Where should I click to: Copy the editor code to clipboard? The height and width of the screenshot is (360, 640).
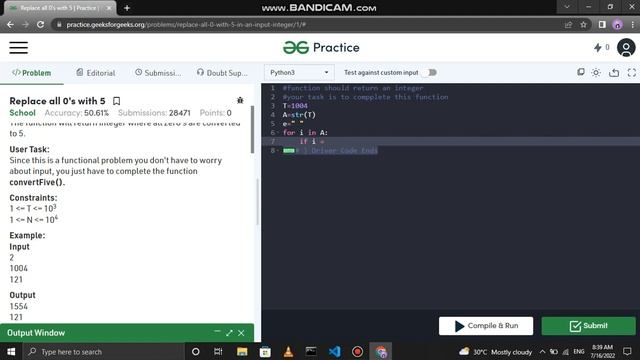pos(580,72)
